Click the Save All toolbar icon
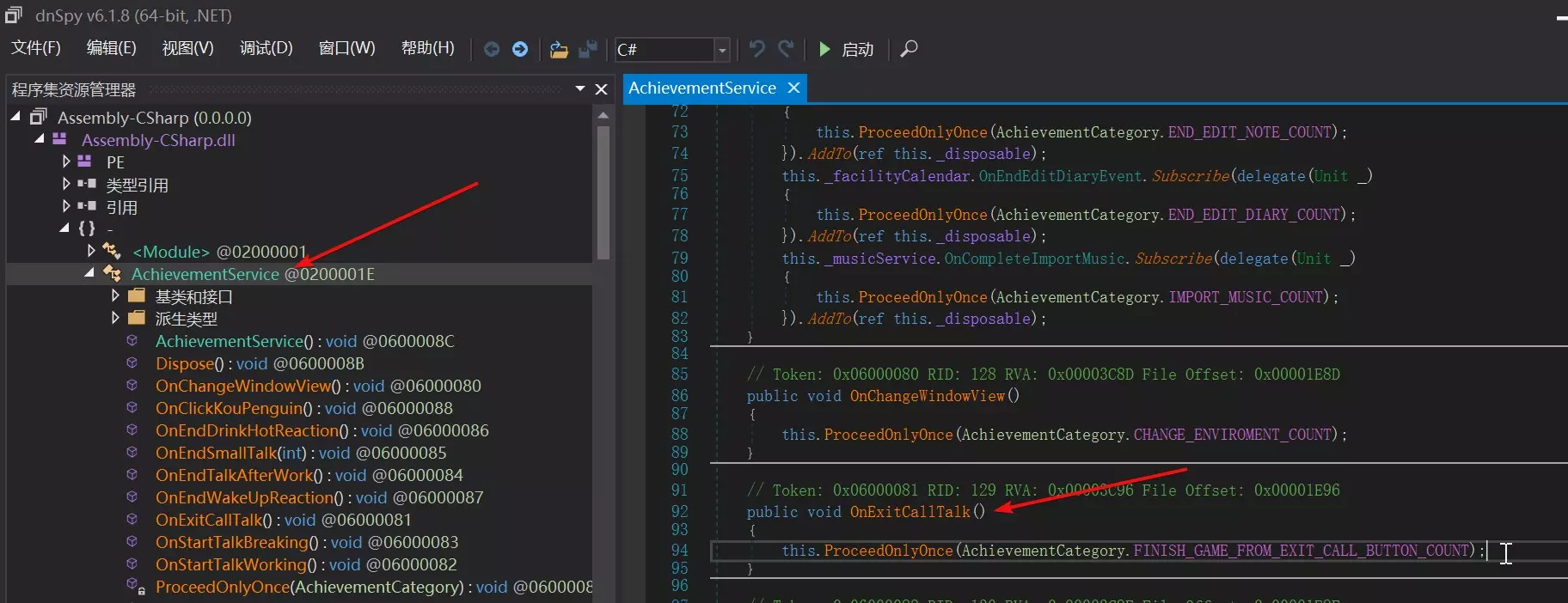 (x=588, y=49)
